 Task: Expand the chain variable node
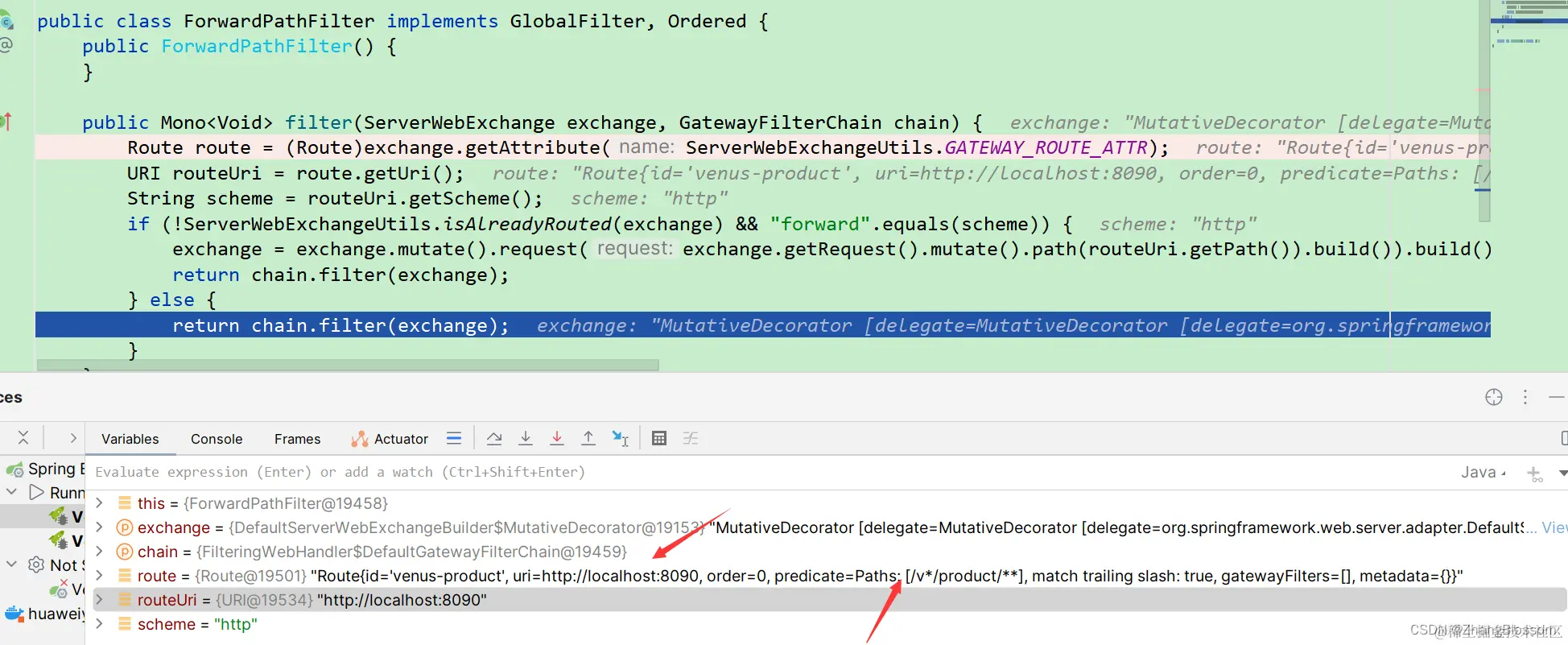[x=100, y=552]
